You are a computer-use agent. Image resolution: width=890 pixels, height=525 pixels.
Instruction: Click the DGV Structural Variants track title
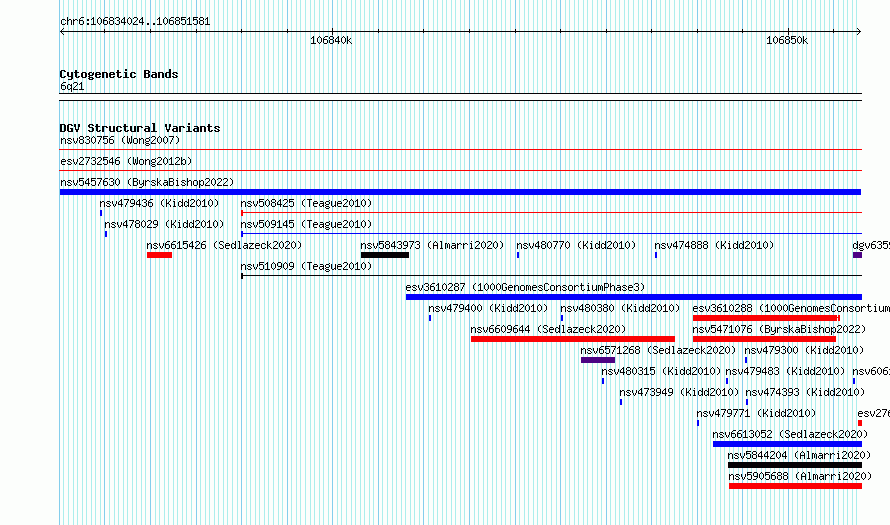coord(140,128)
